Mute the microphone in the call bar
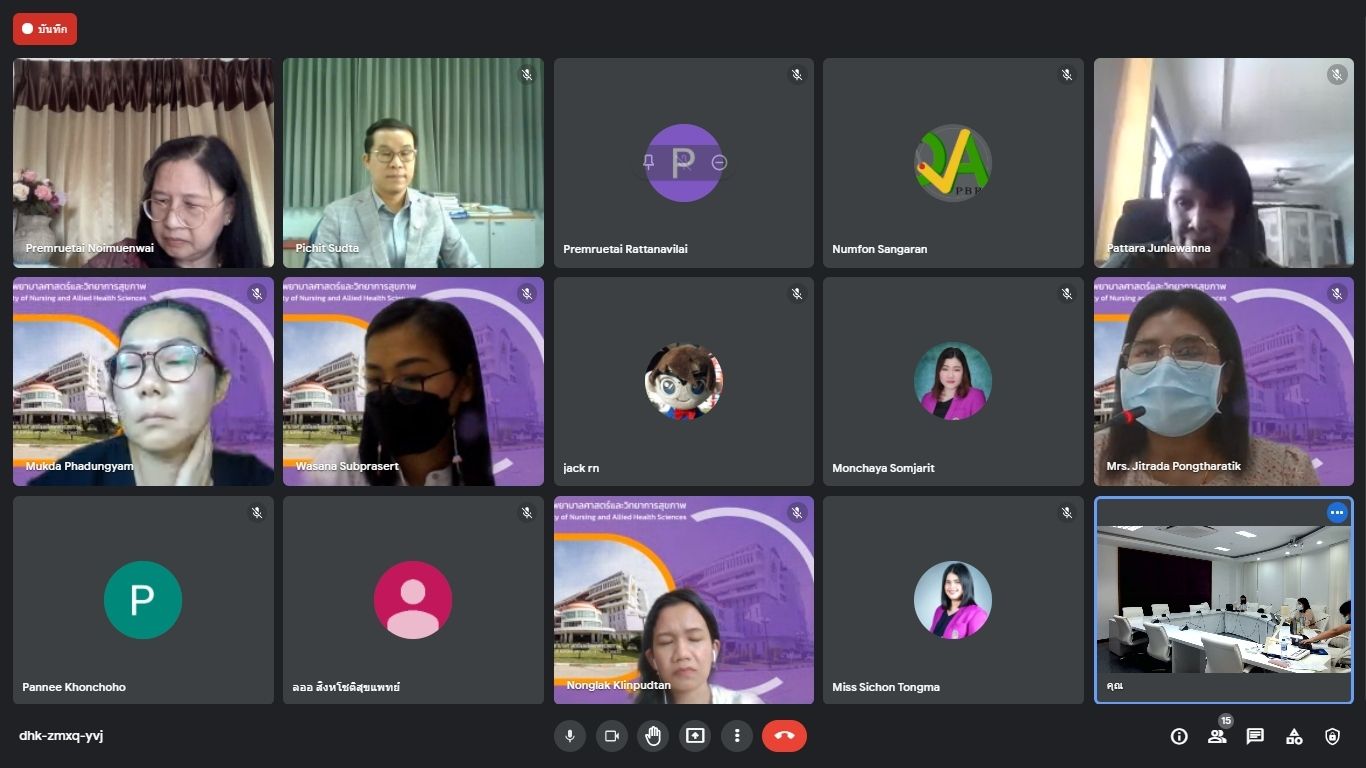 point(569,736)
